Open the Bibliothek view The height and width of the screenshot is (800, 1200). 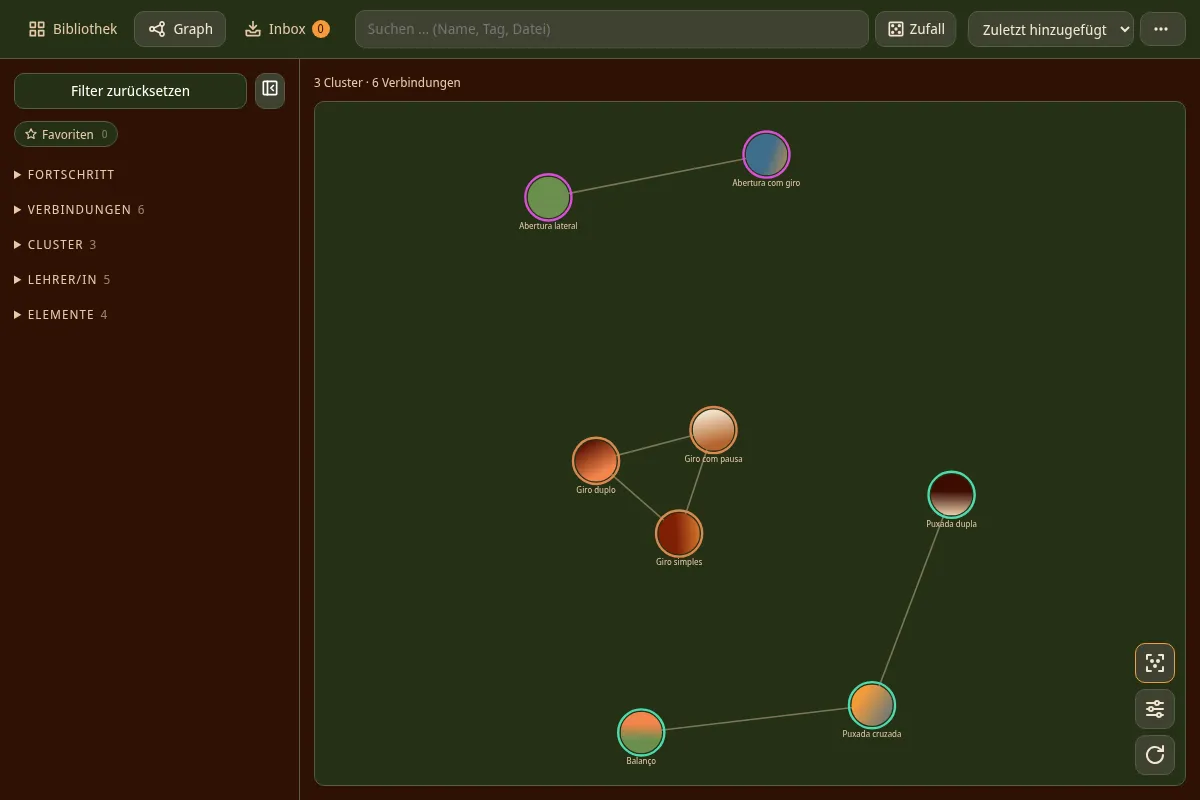tap(73, 29)
